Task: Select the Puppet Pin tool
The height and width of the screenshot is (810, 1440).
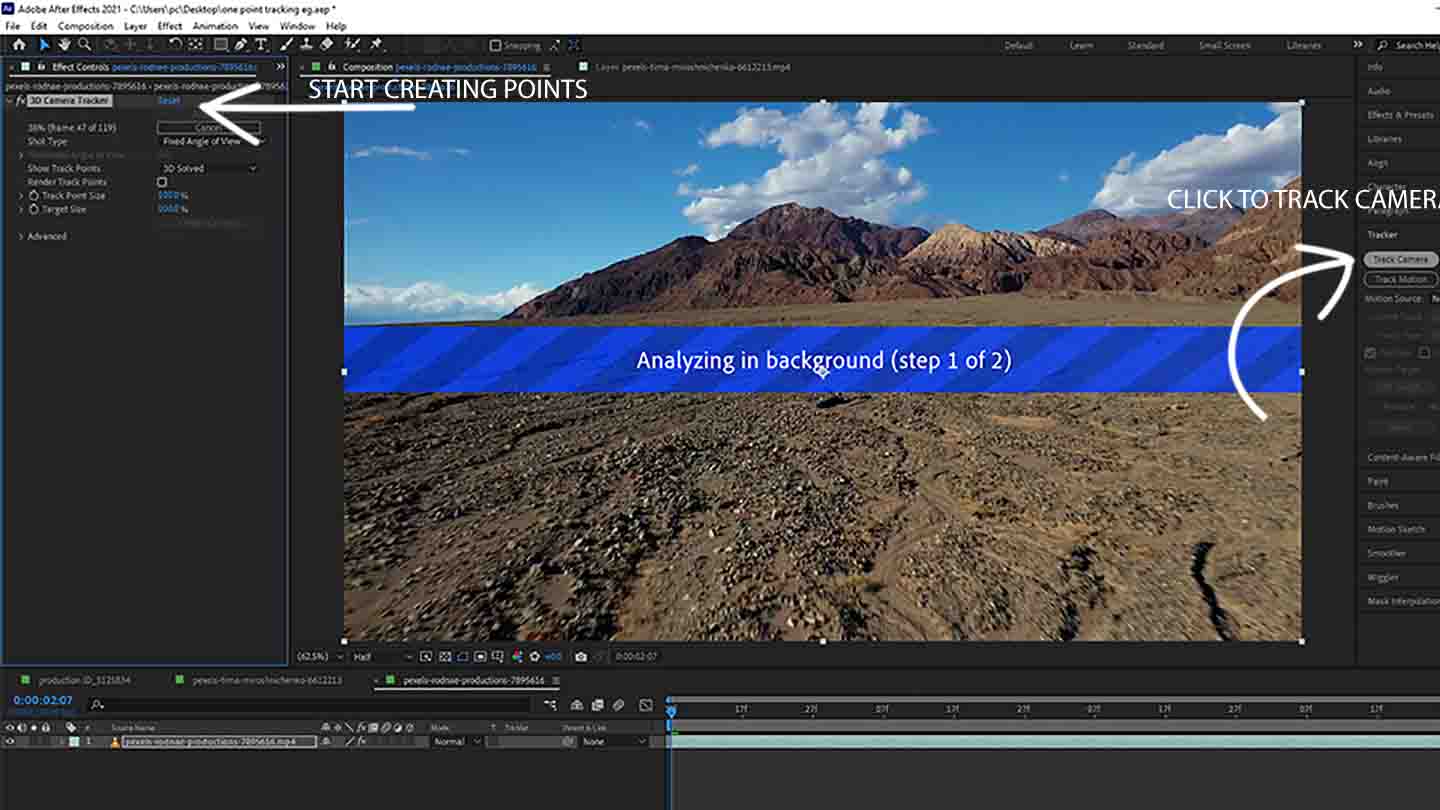Action: point(375,44)
